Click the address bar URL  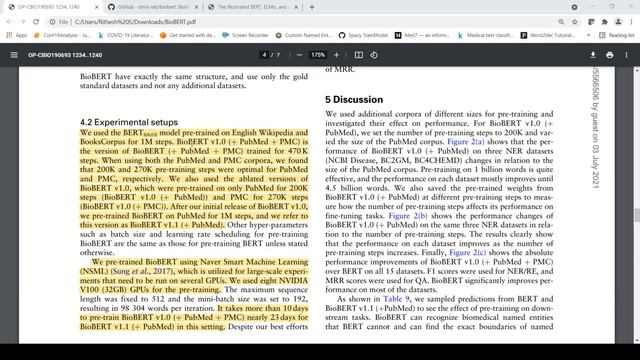pyautogui.click(x=135, y=22)
